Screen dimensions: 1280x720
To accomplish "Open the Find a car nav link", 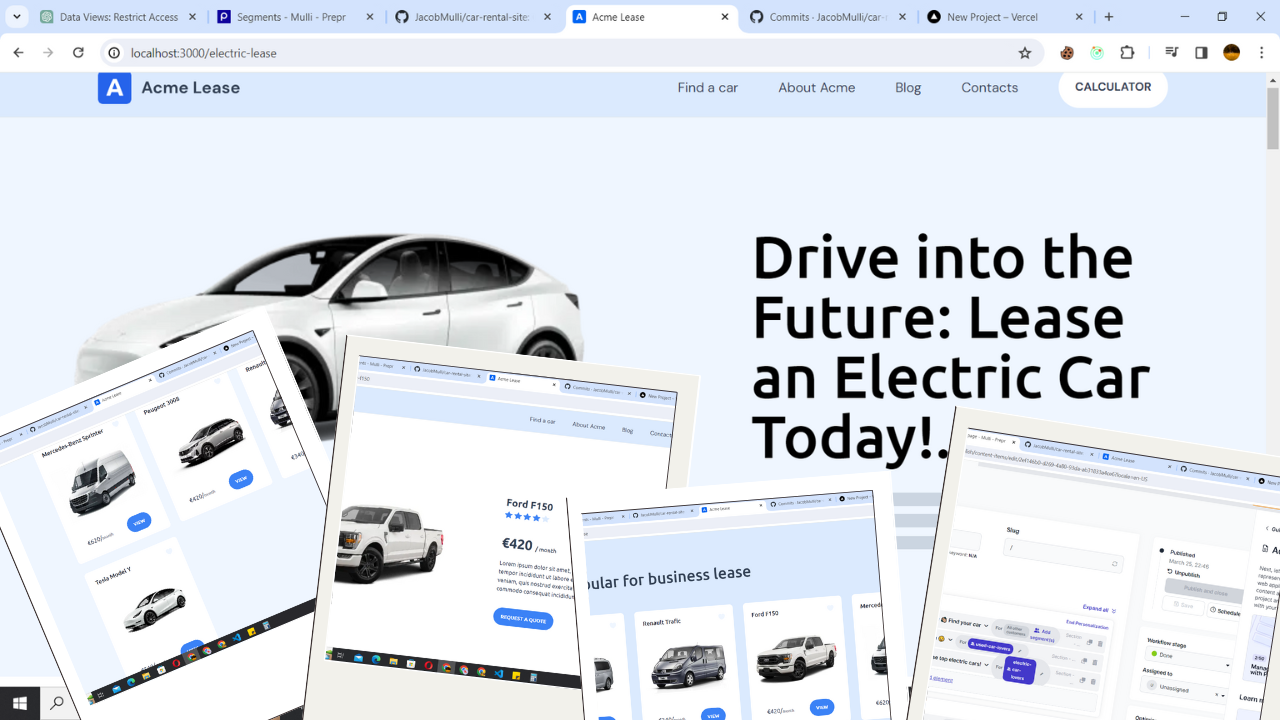I will 708,88.
